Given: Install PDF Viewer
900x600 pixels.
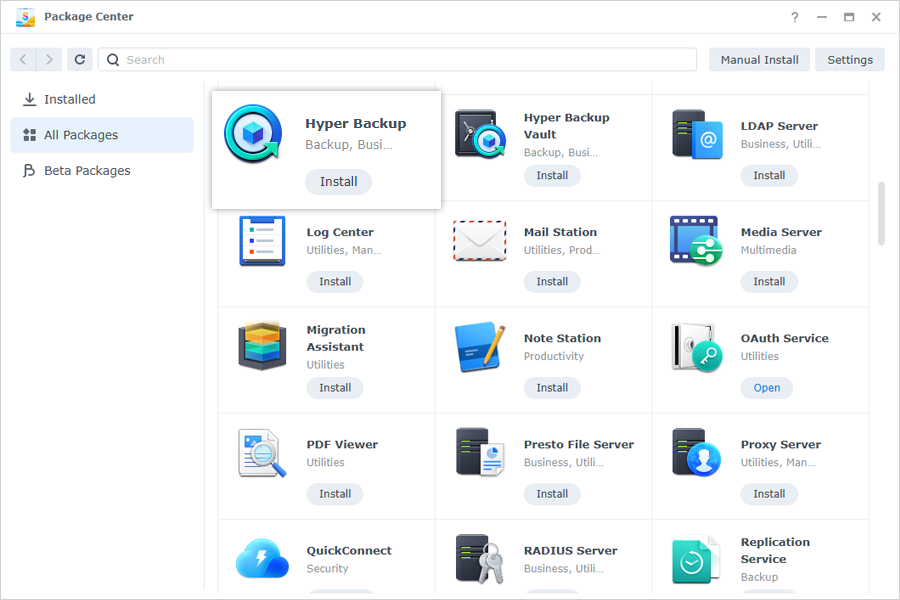Looking at the screenshot, I should tap(335, 494).
